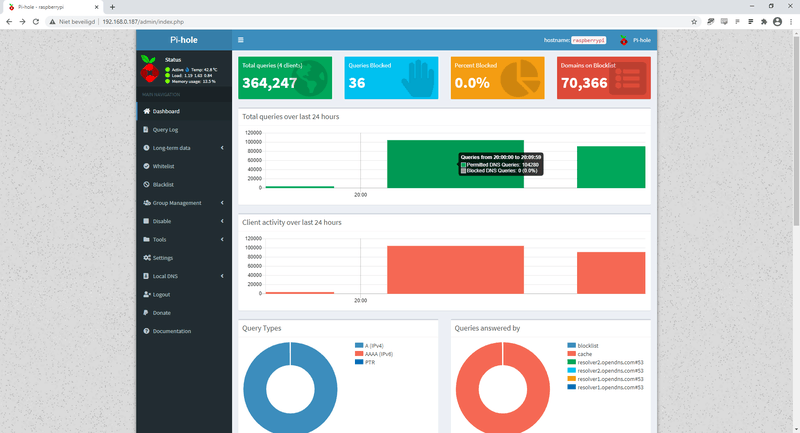Screen dimensions: 800x433
Task: Select the Total queries green card
Action: pos(285,78)
